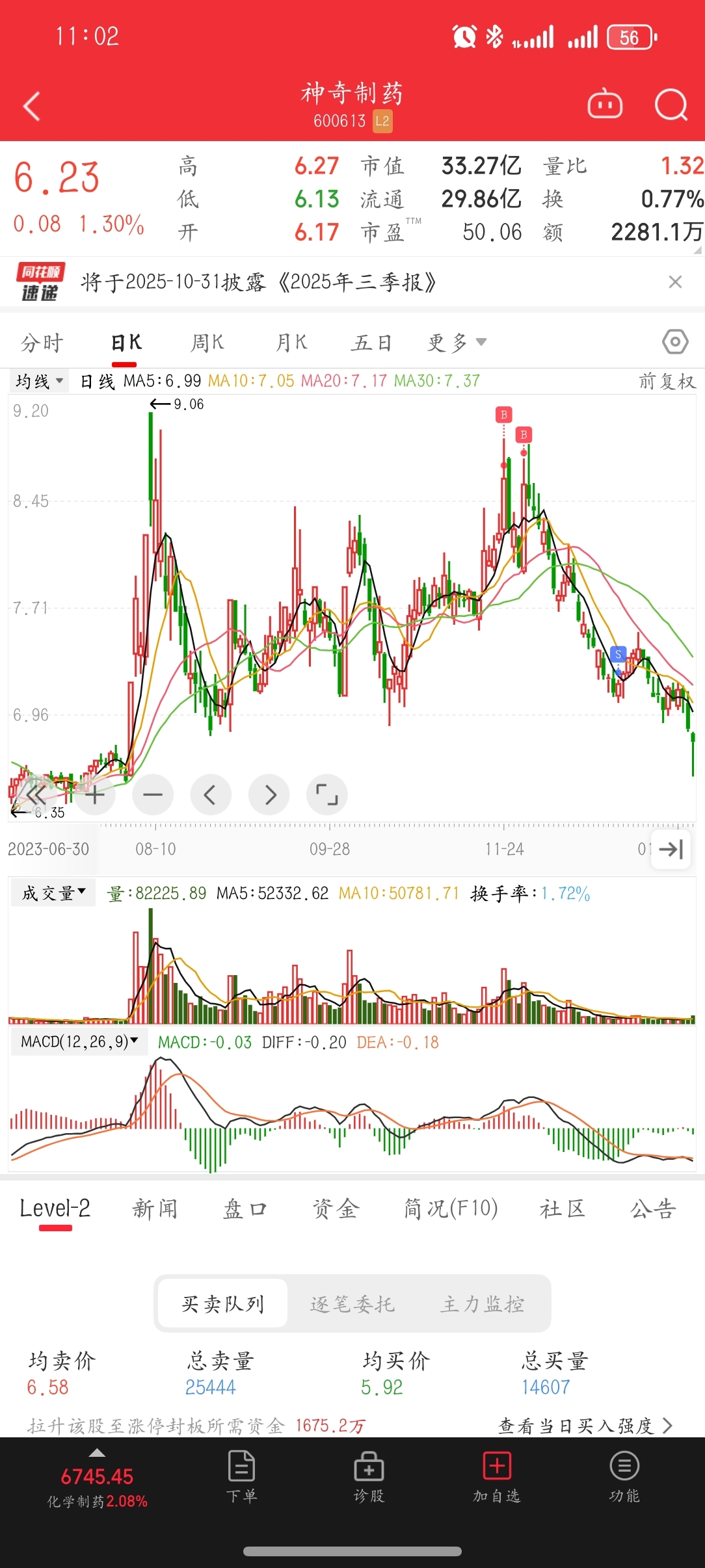Open the 成交量 indicator dropdown

[53, 893]
